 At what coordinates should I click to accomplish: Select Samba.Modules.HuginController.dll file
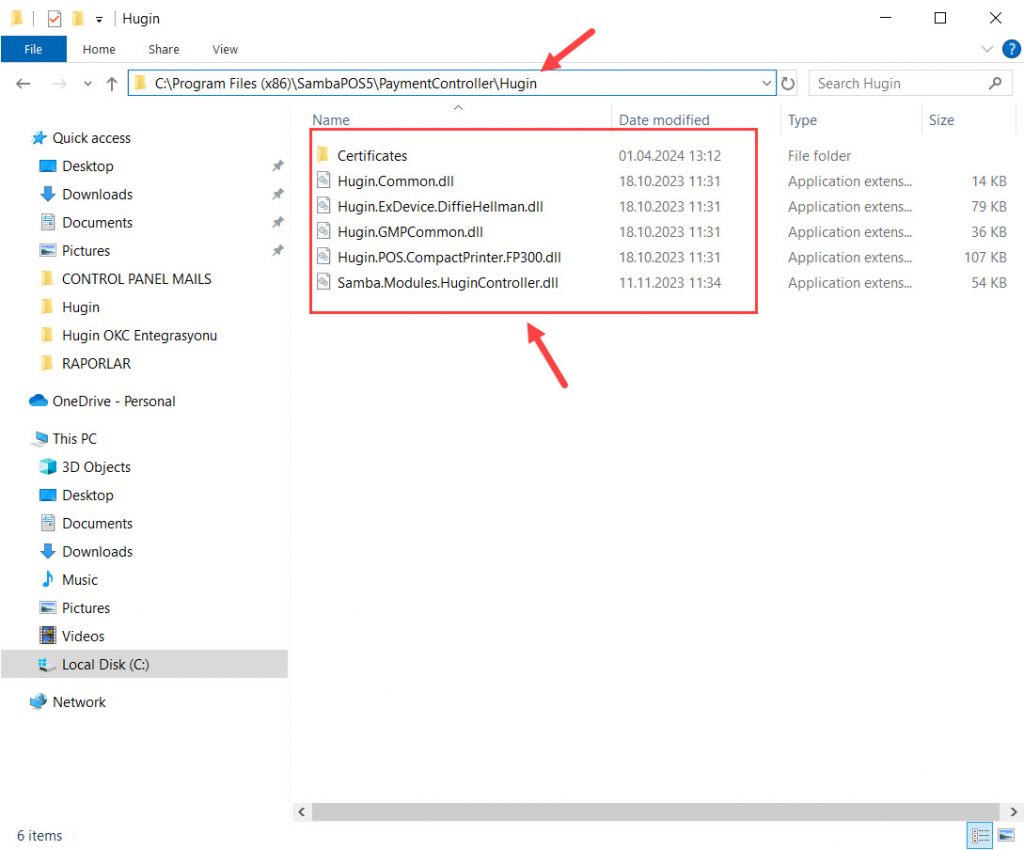point(447,283)
